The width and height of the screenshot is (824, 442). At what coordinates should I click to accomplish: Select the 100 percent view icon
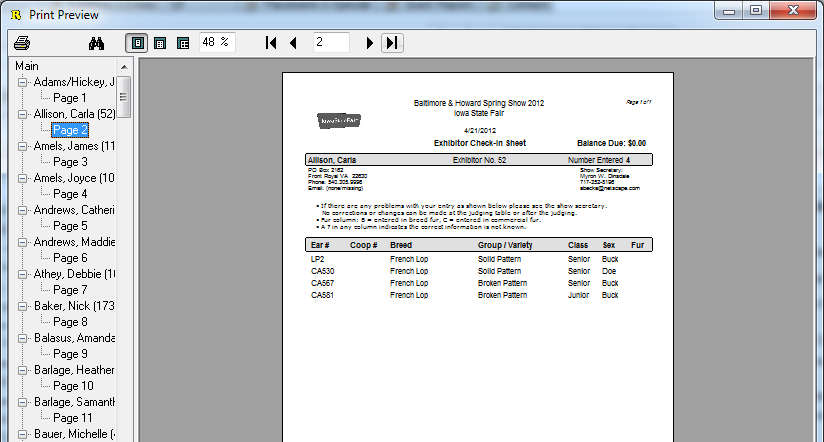tap(183, 43)
